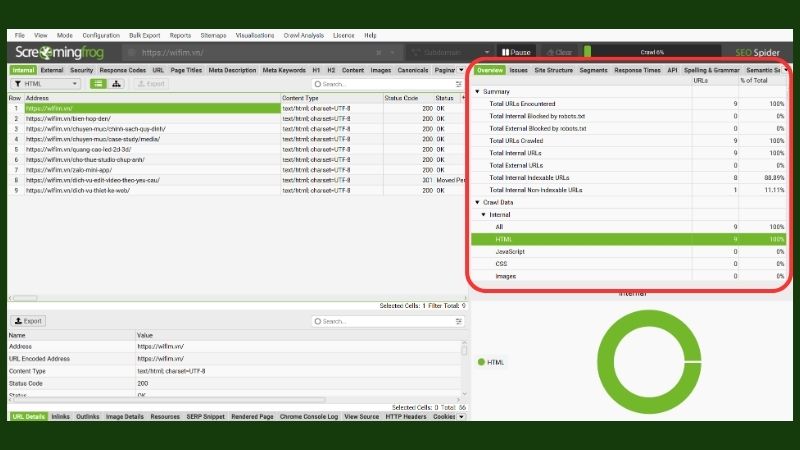Click the details pane vertical scrollbar
The height and width of the screenshot is (450, 800).
click(x=464, y=349)
